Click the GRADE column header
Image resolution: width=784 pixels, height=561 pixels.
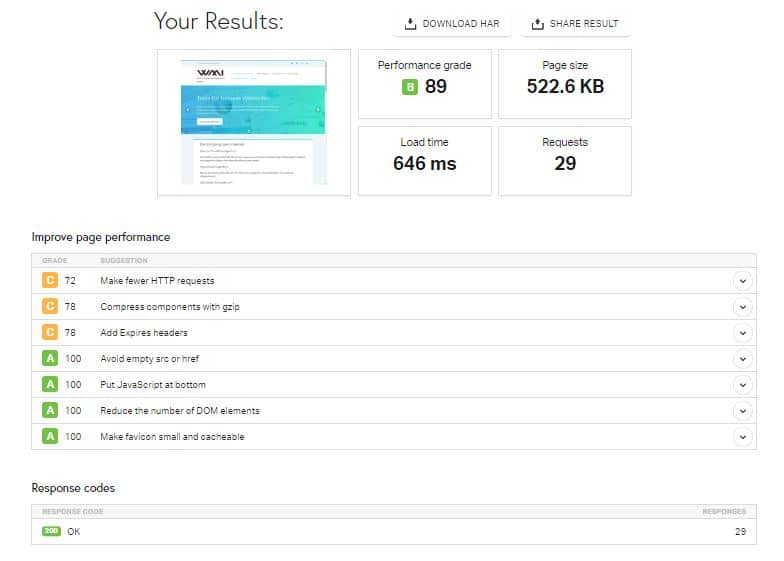[54, 260]
